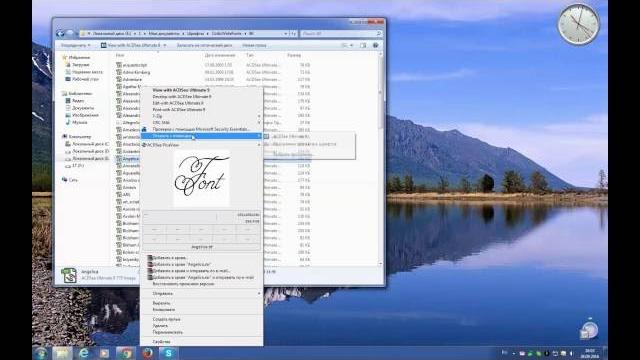Image resolution: width=640 pixels, height=360 pixels.
Task: Open the Упорядочить dropdown in the toolbar
Action: (76, 45)
